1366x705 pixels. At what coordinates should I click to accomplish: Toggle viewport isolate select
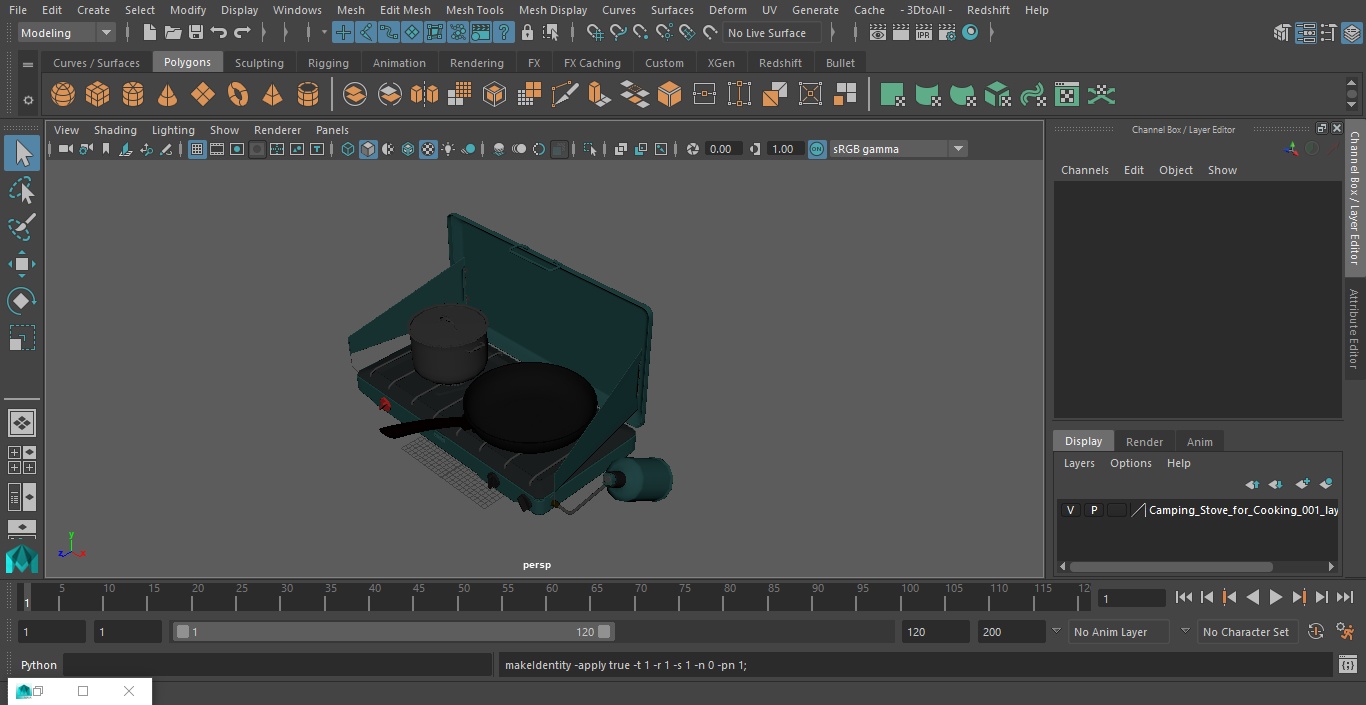[x=590, y=149]
